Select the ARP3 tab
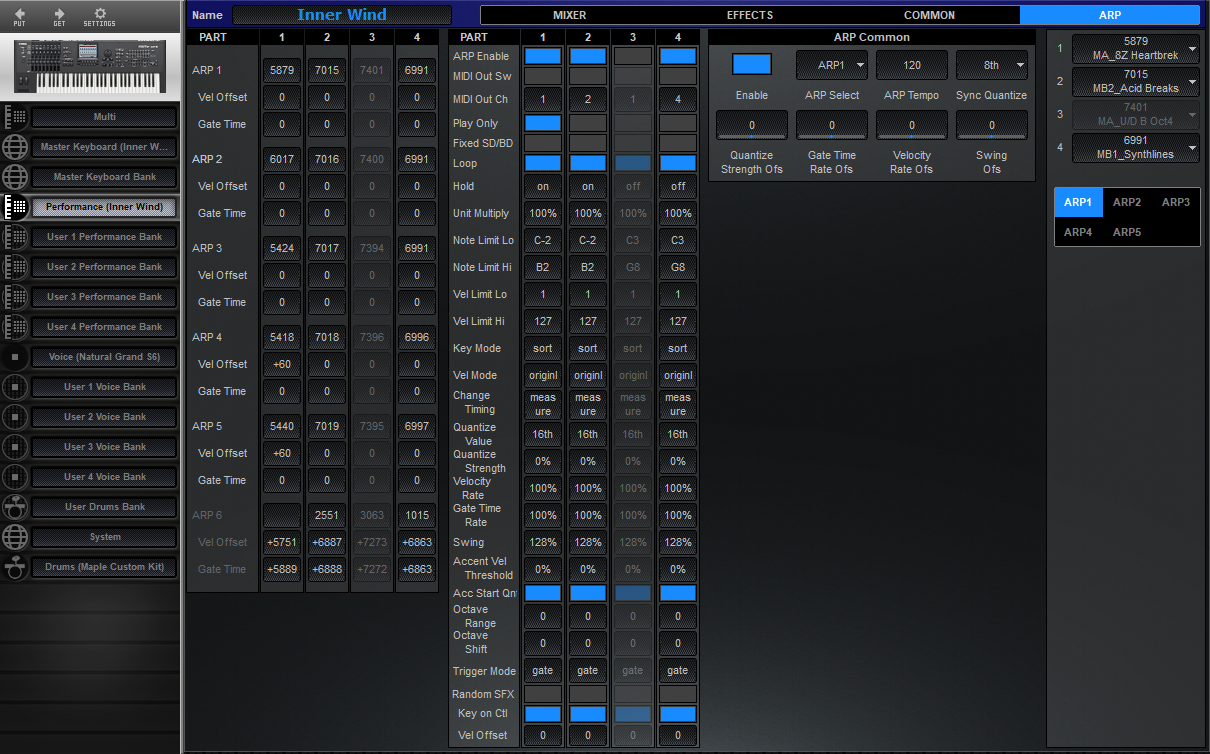 point(1175,202)
